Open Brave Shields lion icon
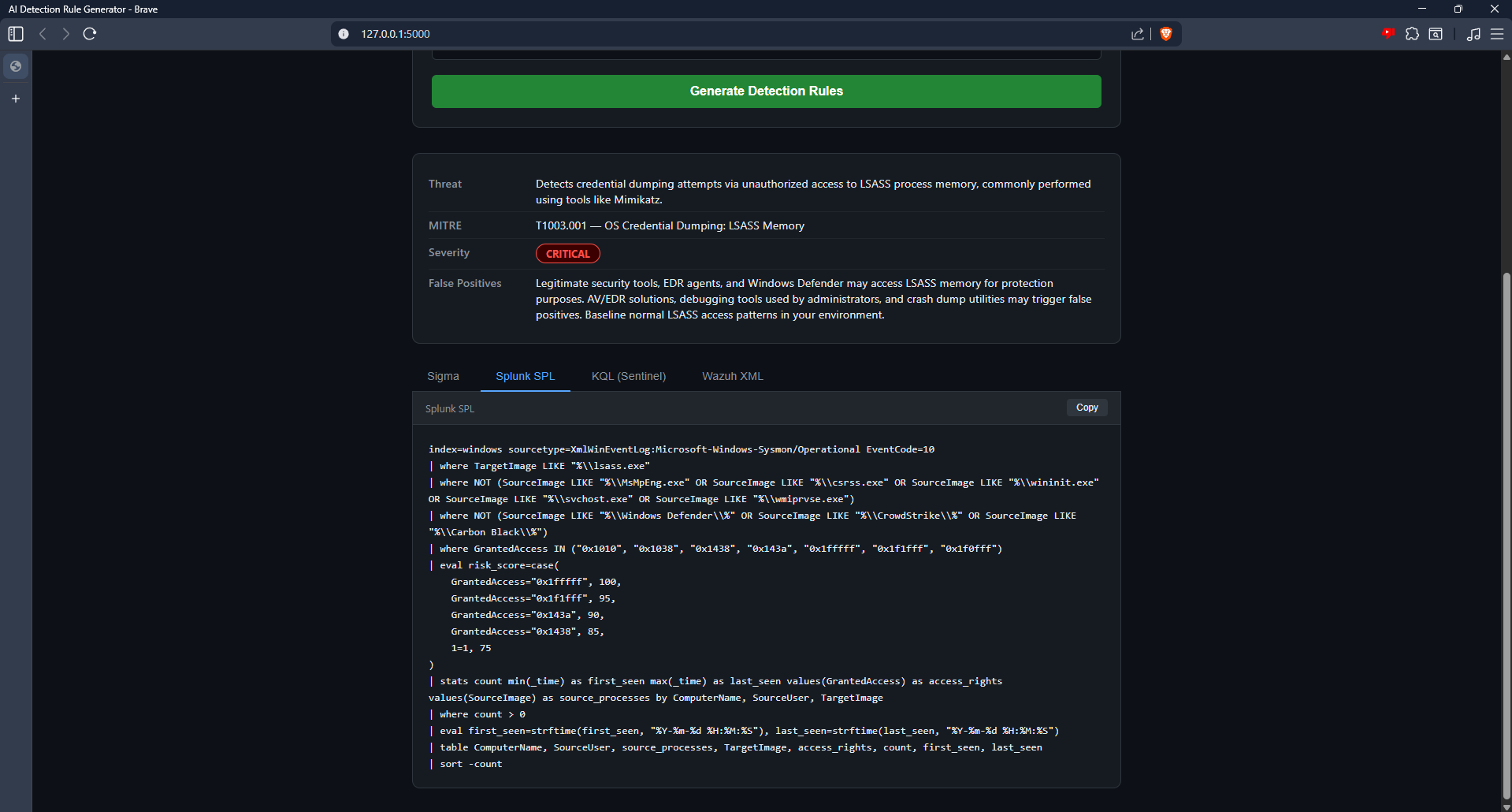Image resolution: width=1512 pixels, height=812 pixels. [x=1166, y=34]
